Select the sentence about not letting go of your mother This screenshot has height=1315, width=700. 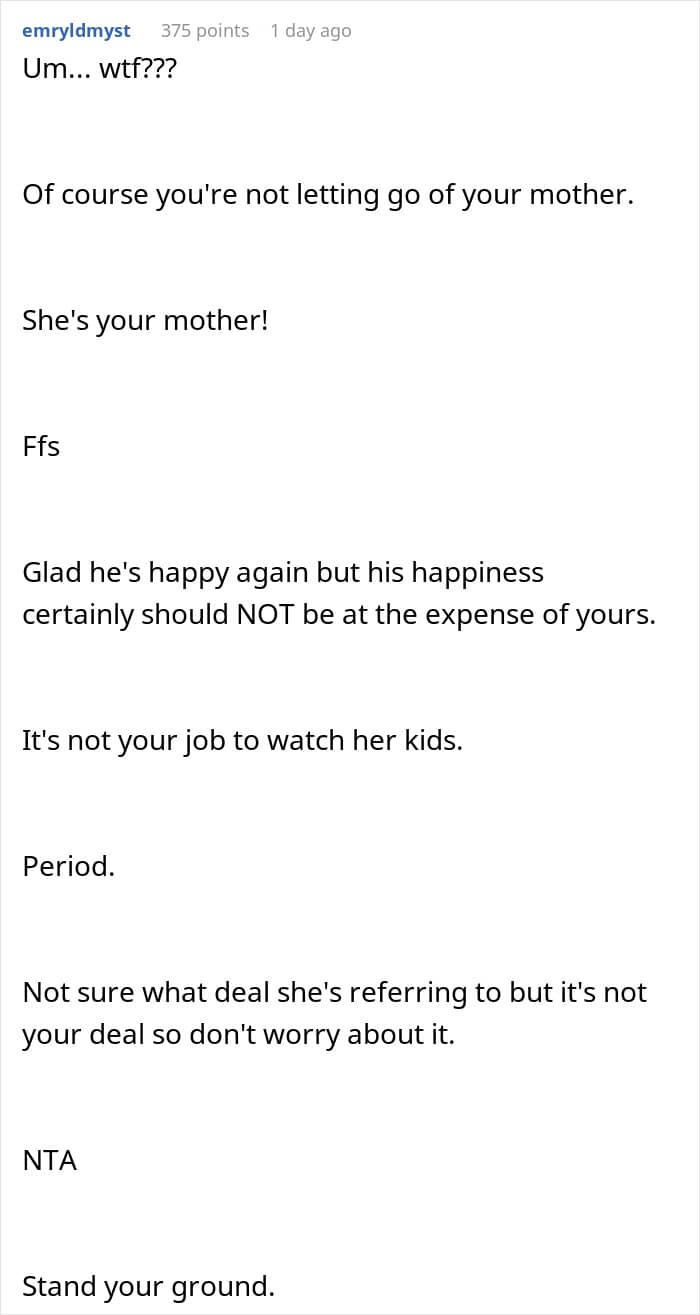point(328,195)
